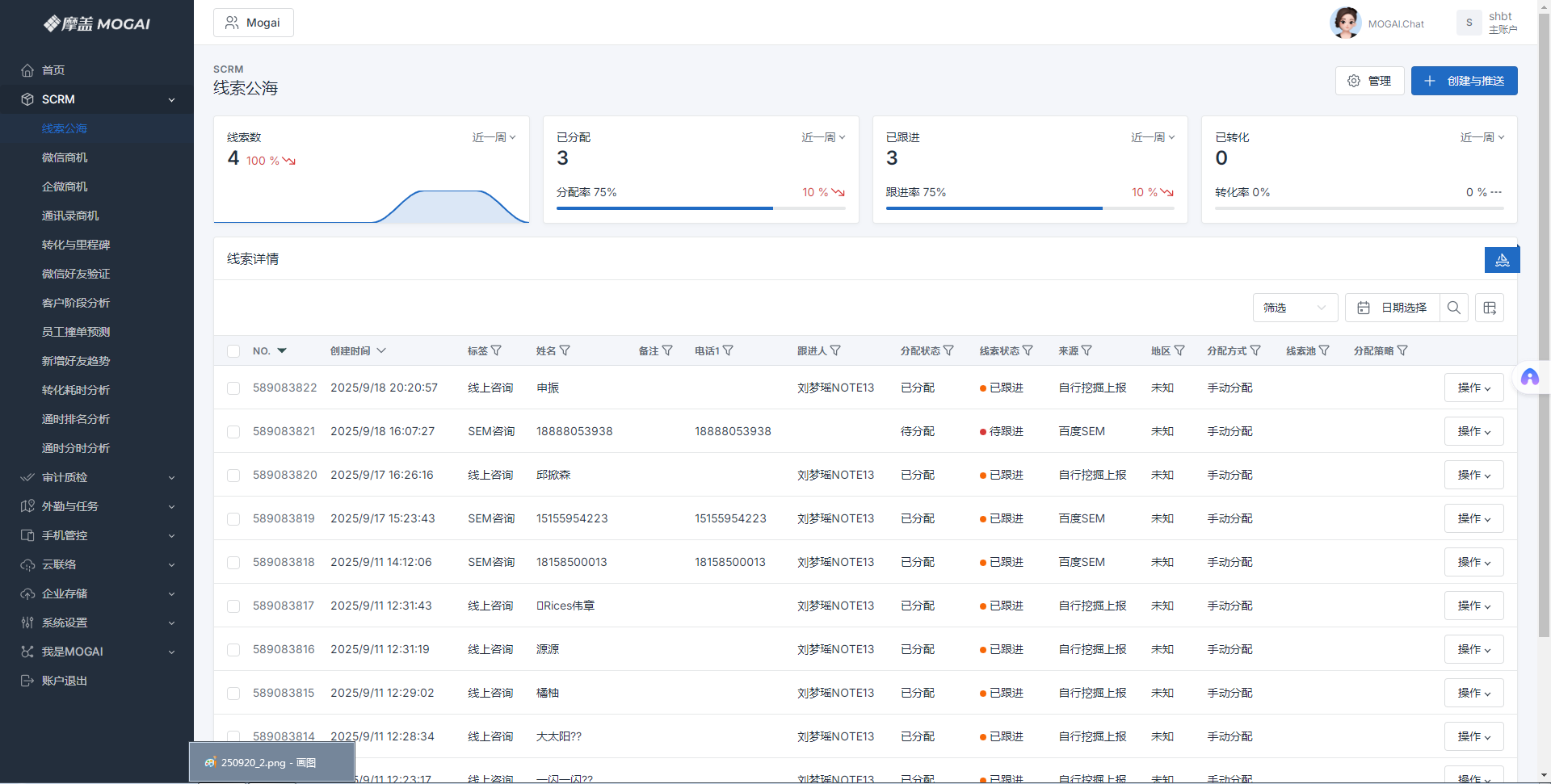Select the checkbox for lead 589083819
The width and height of the screenshot is (1551, 784).
tap(233, 519)
